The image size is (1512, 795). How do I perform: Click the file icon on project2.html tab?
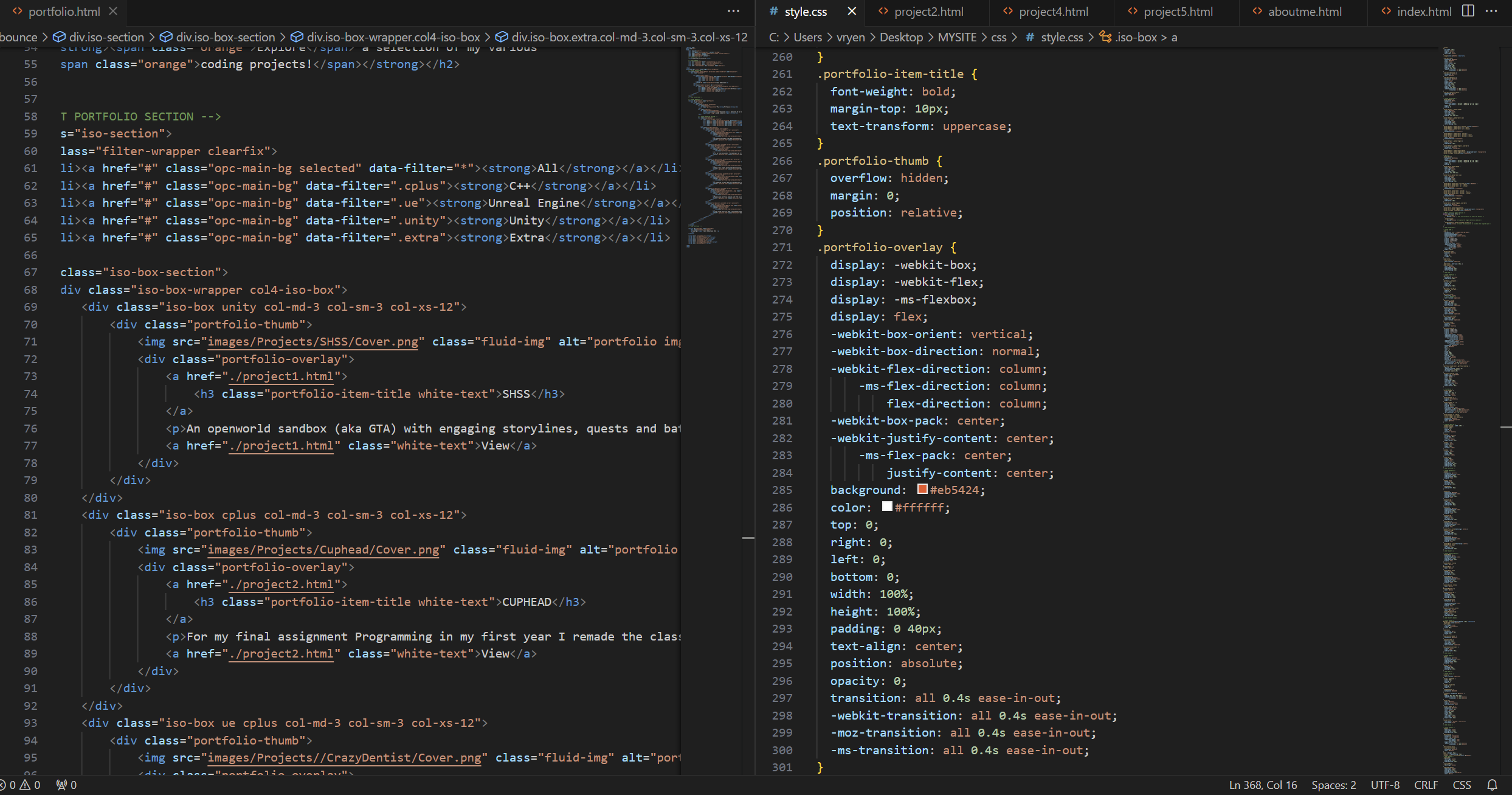pyautogui.click(x=883, y=12)
